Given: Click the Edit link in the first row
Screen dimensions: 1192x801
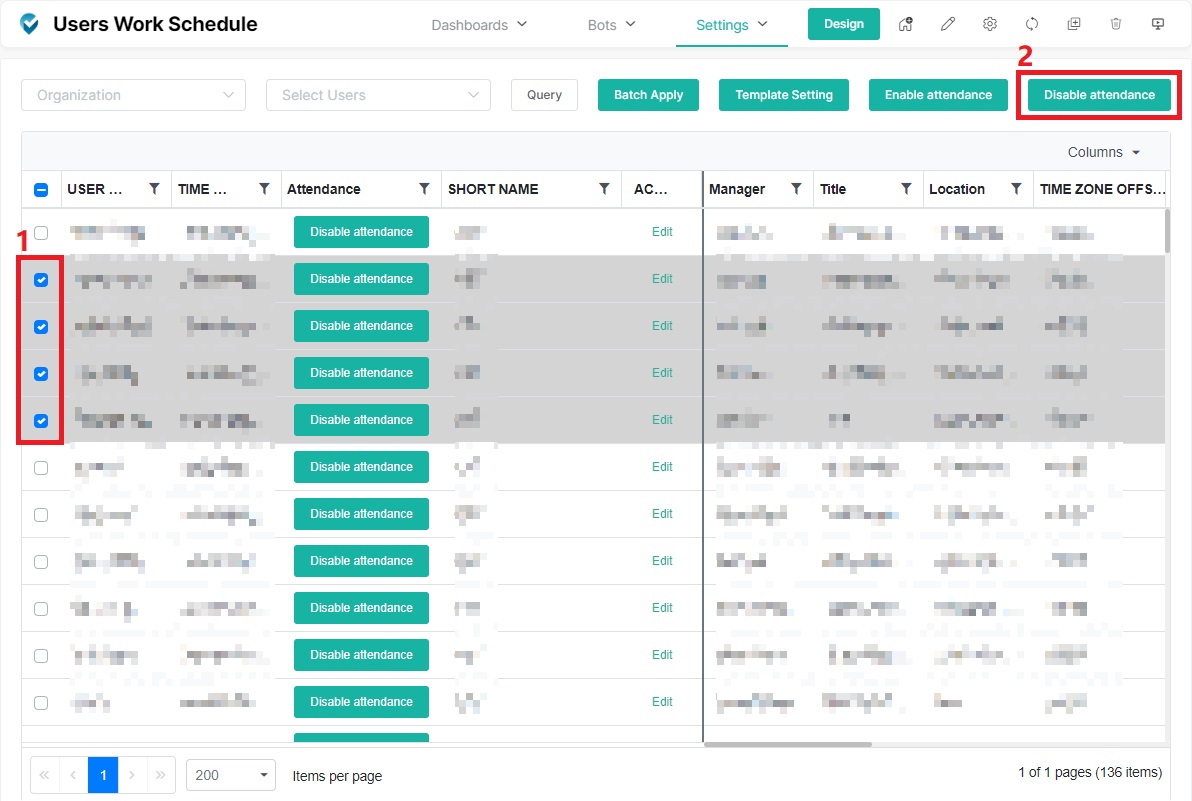Looking at the screenshot, I should (662, 232).
